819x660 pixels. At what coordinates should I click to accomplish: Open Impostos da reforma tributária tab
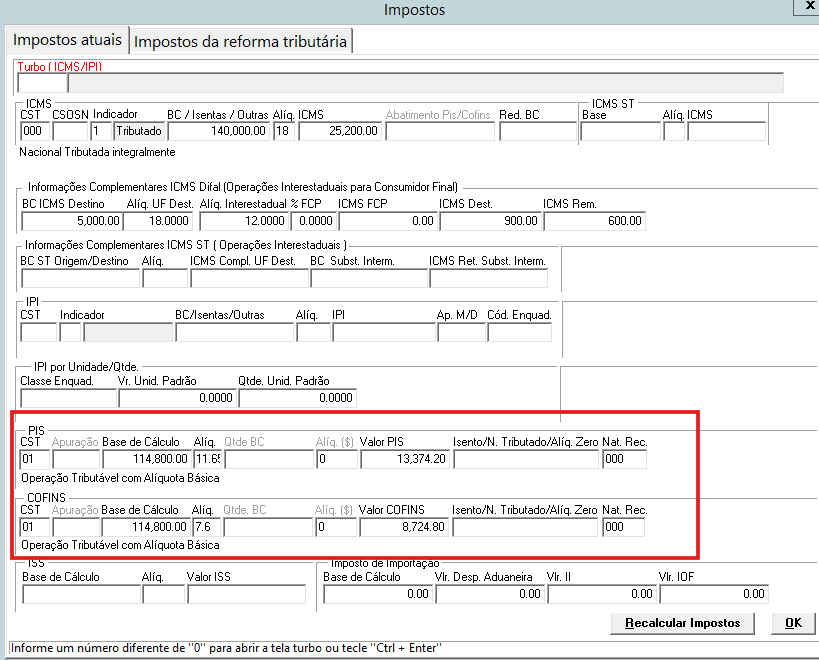tap(240, 41)
